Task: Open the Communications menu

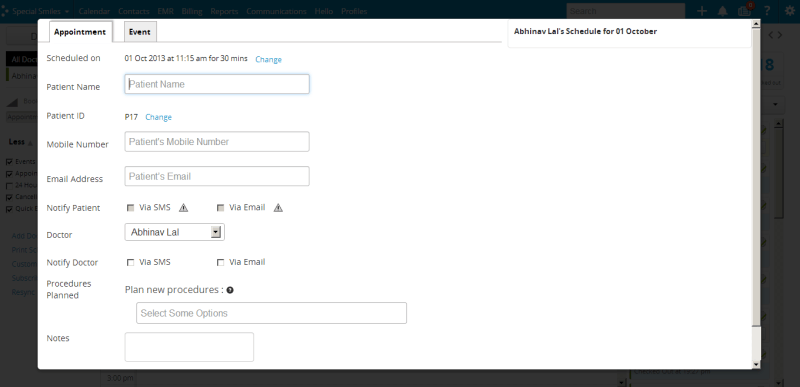Action: [276, 11]
